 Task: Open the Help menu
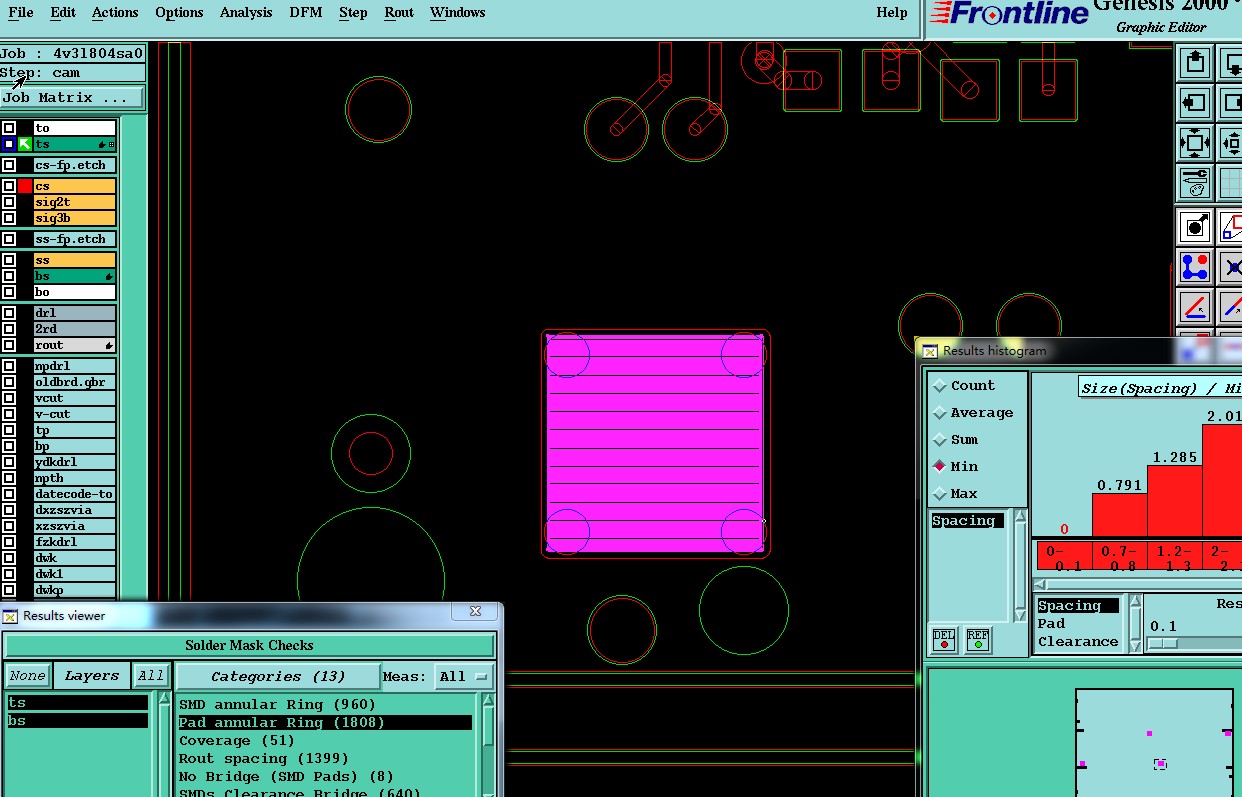tap(892, 12)
